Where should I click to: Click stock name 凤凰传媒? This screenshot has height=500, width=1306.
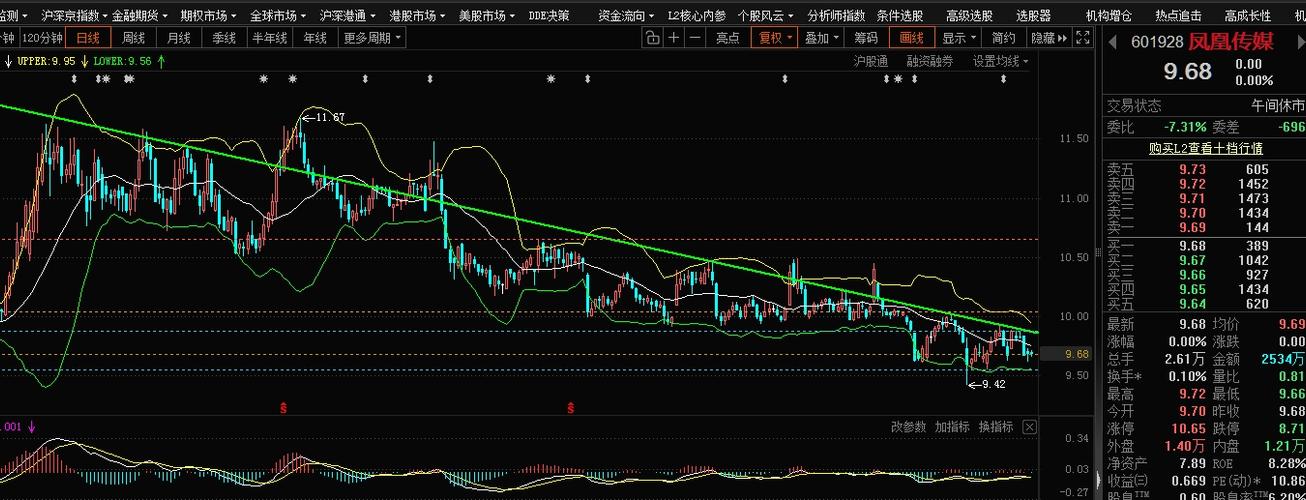[x=1231, y=41]
